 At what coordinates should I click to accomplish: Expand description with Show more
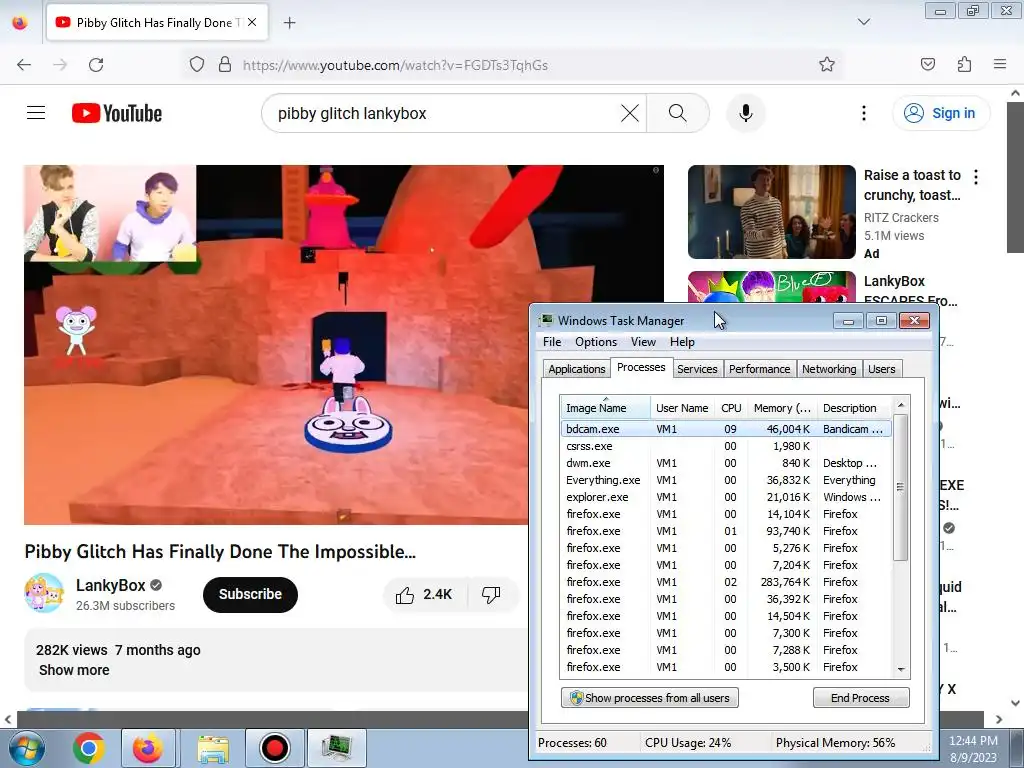tap(74, 670)
